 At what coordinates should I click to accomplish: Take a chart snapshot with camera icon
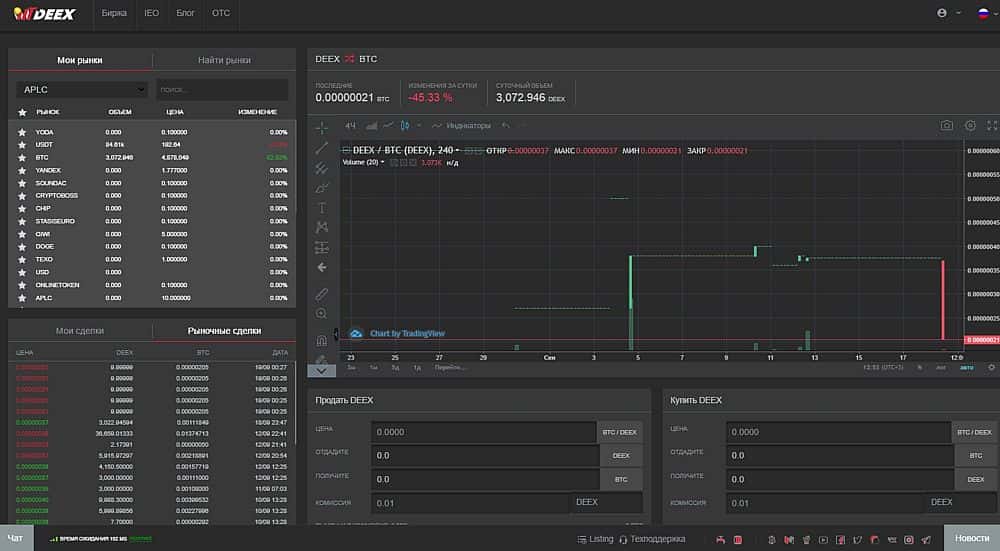946,126
